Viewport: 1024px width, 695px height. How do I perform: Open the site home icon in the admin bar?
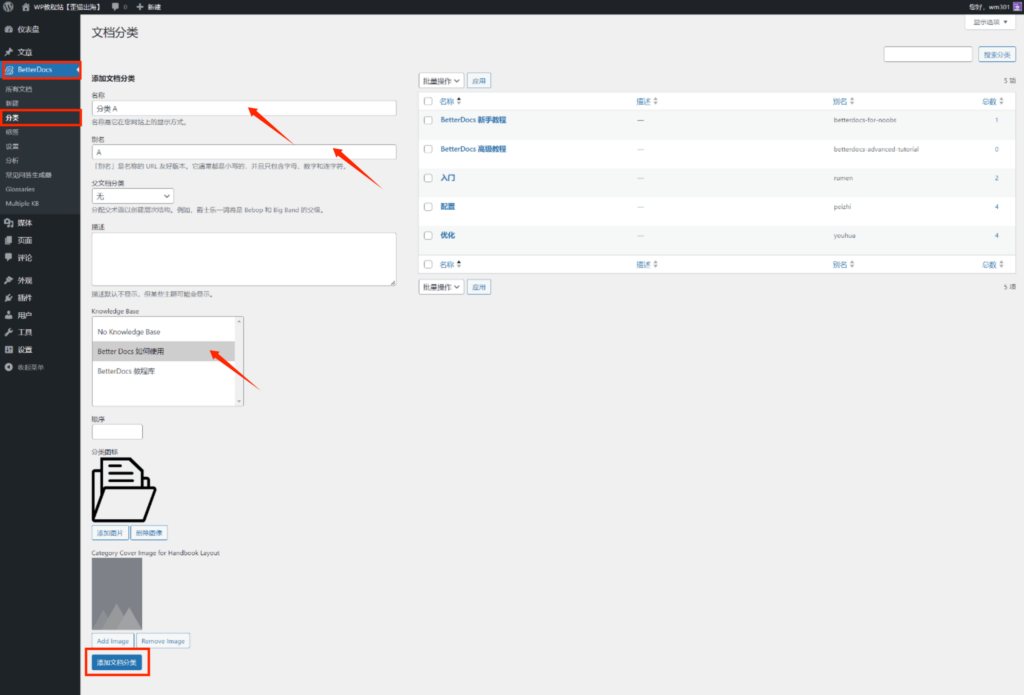[25, 7]
